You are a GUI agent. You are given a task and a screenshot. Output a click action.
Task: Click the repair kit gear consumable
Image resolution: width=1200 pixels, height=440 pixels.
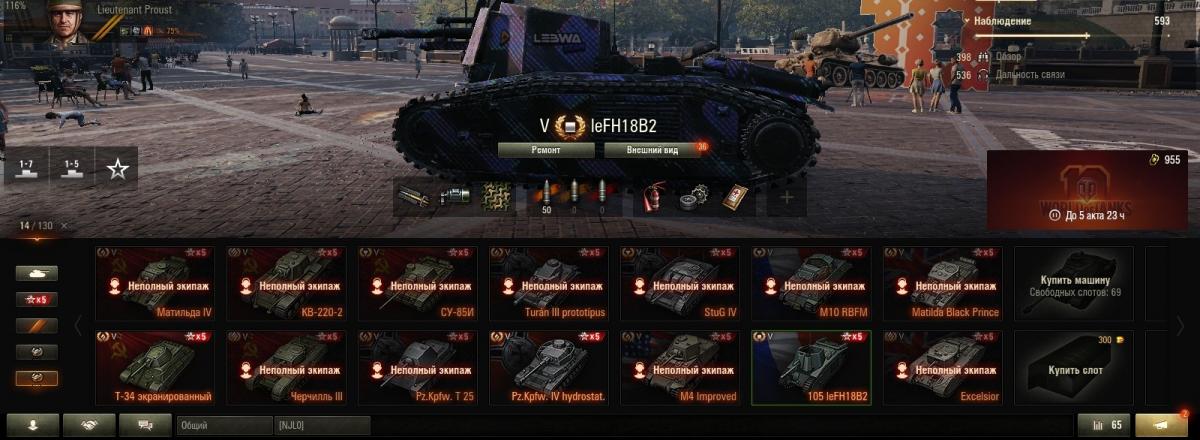coord(695,198)
